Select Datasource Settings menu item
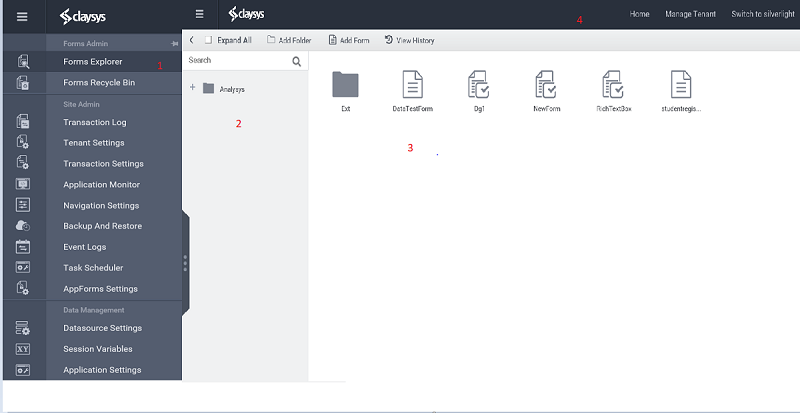The height and width of the screenshot is (413, 800). 102,328
